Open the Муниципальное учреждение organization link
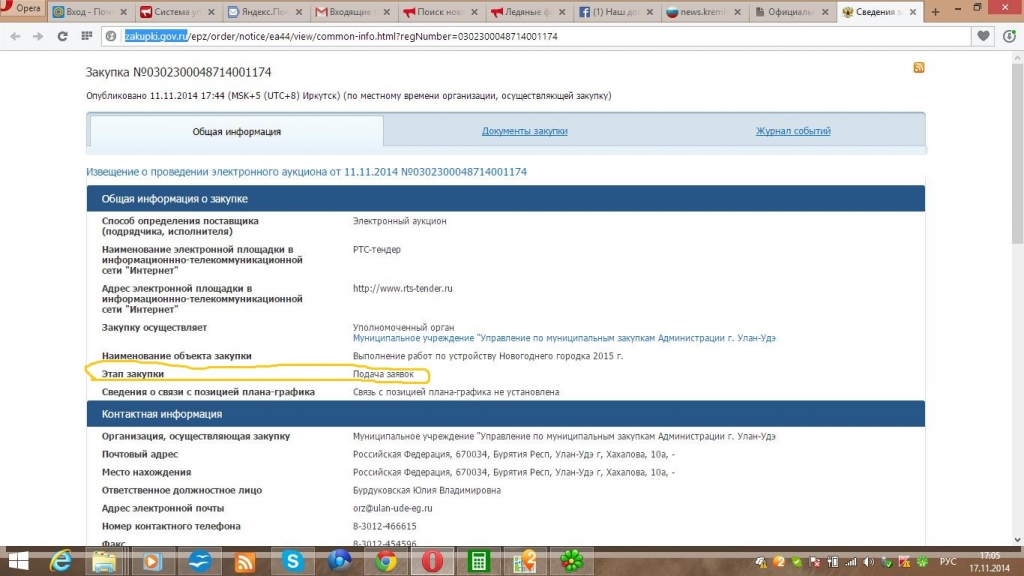This screenshot has height=576, width=1024. 564,338
